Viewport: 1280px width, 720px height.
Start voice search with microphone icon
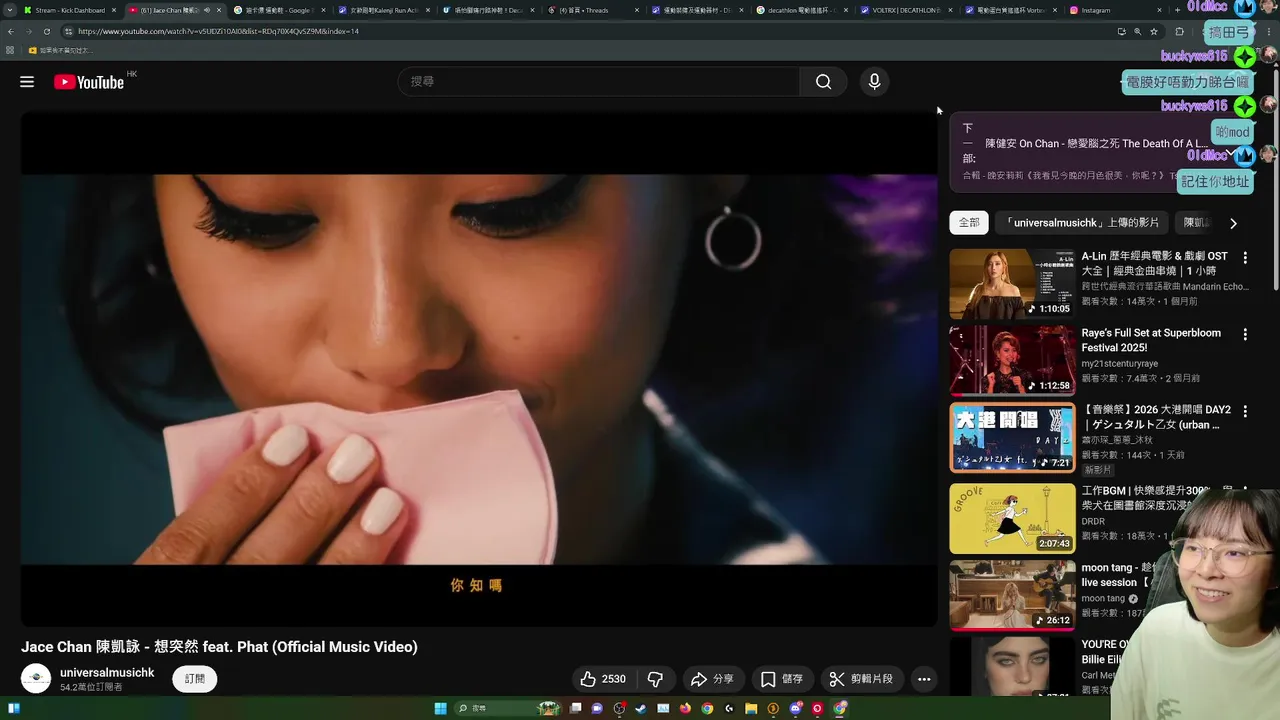(x=874, y=82)
